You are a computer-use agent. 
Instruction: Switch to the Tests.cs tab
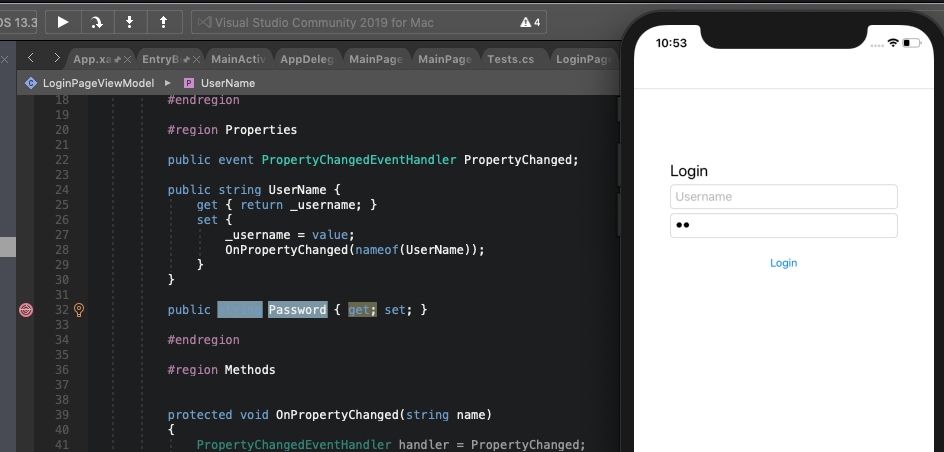point(511,59)
